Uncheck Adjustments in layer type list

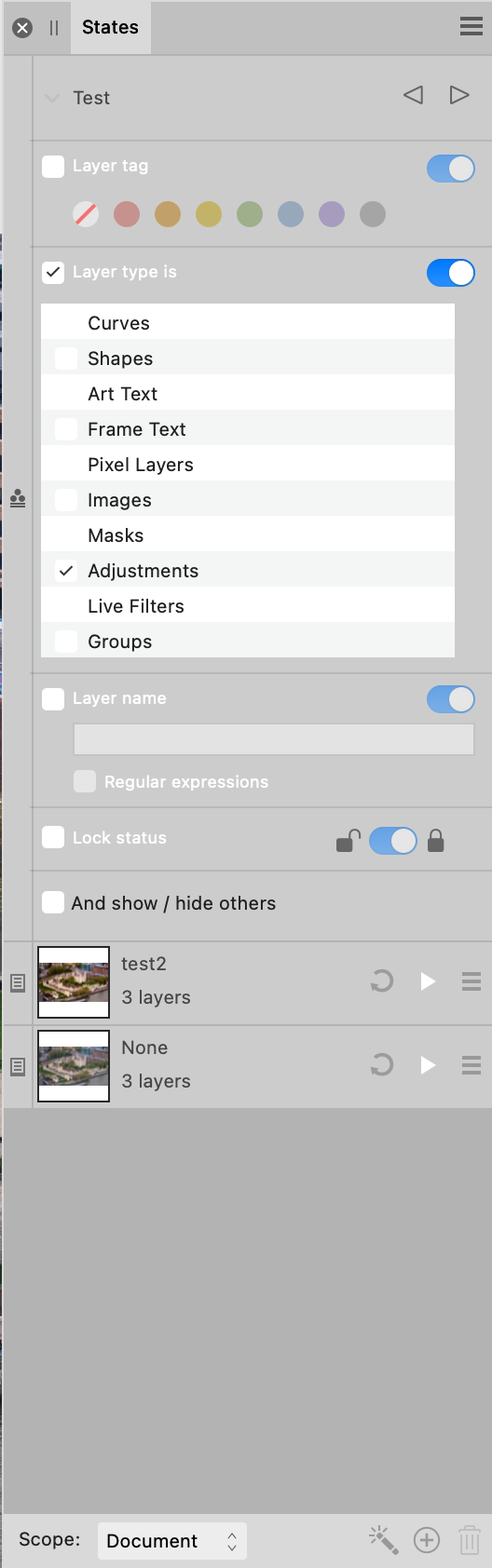pos(66,571)
